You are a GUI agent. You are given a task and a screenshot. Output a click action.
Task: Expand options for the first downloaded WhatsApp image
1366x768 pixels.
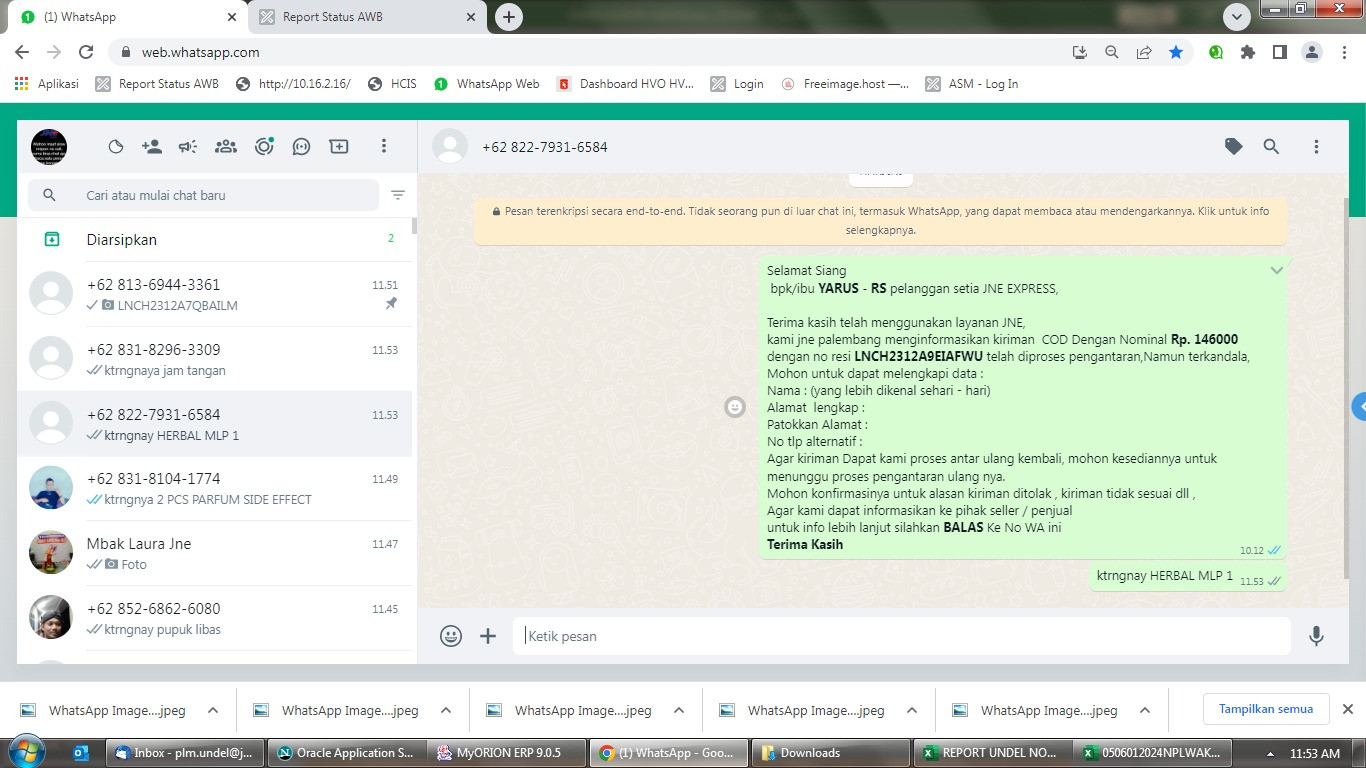coord(213,710)
